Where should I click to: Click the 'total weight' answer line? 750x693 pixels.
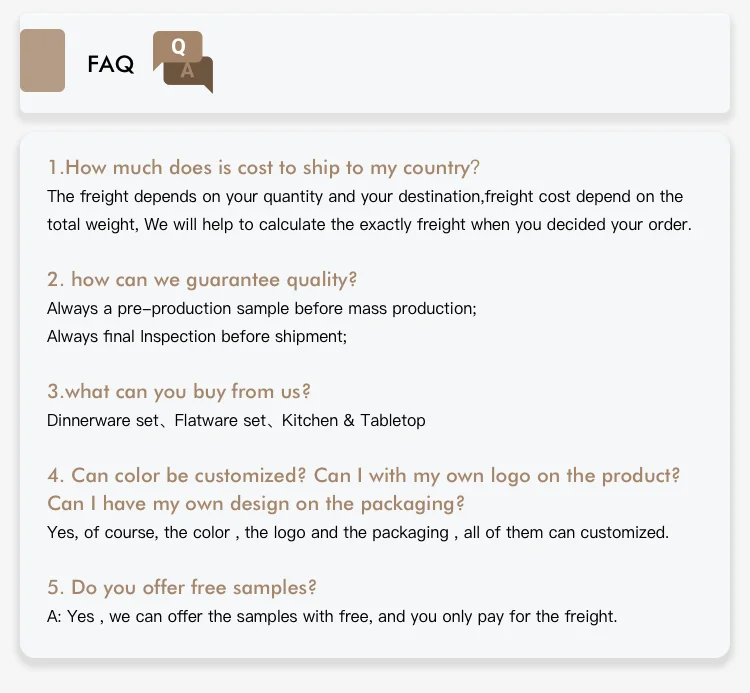[x=369, y=225]
